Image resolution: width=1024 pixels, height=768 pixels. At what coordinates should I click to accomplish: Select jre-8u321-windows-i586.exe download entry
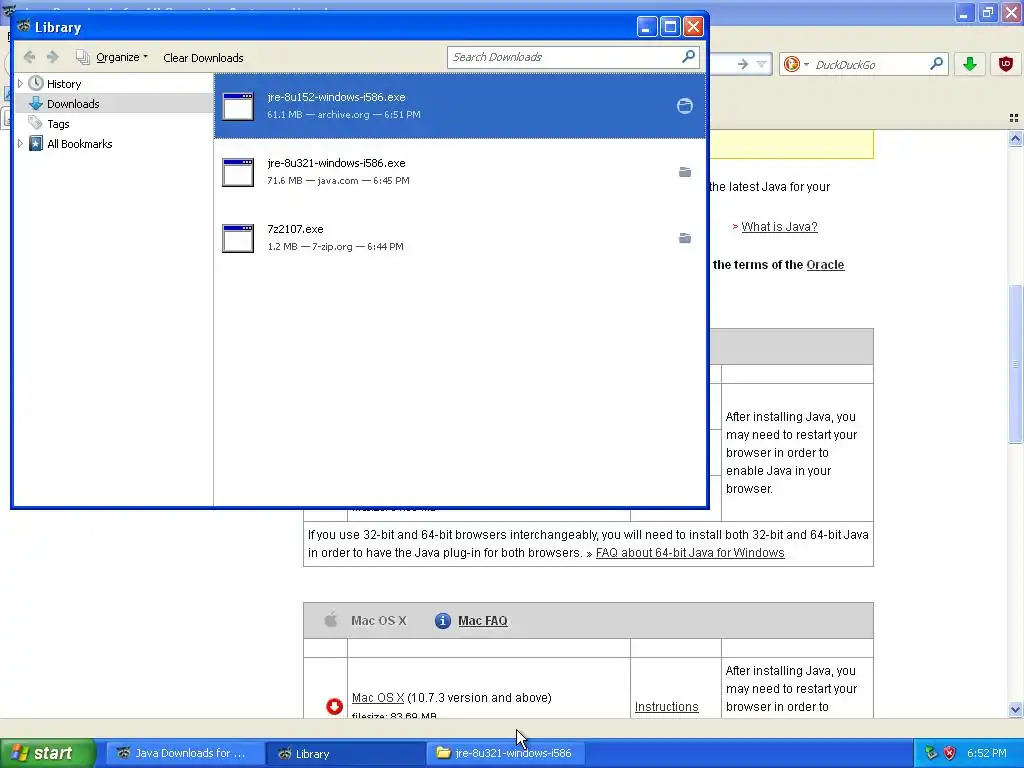pos(460,172)
